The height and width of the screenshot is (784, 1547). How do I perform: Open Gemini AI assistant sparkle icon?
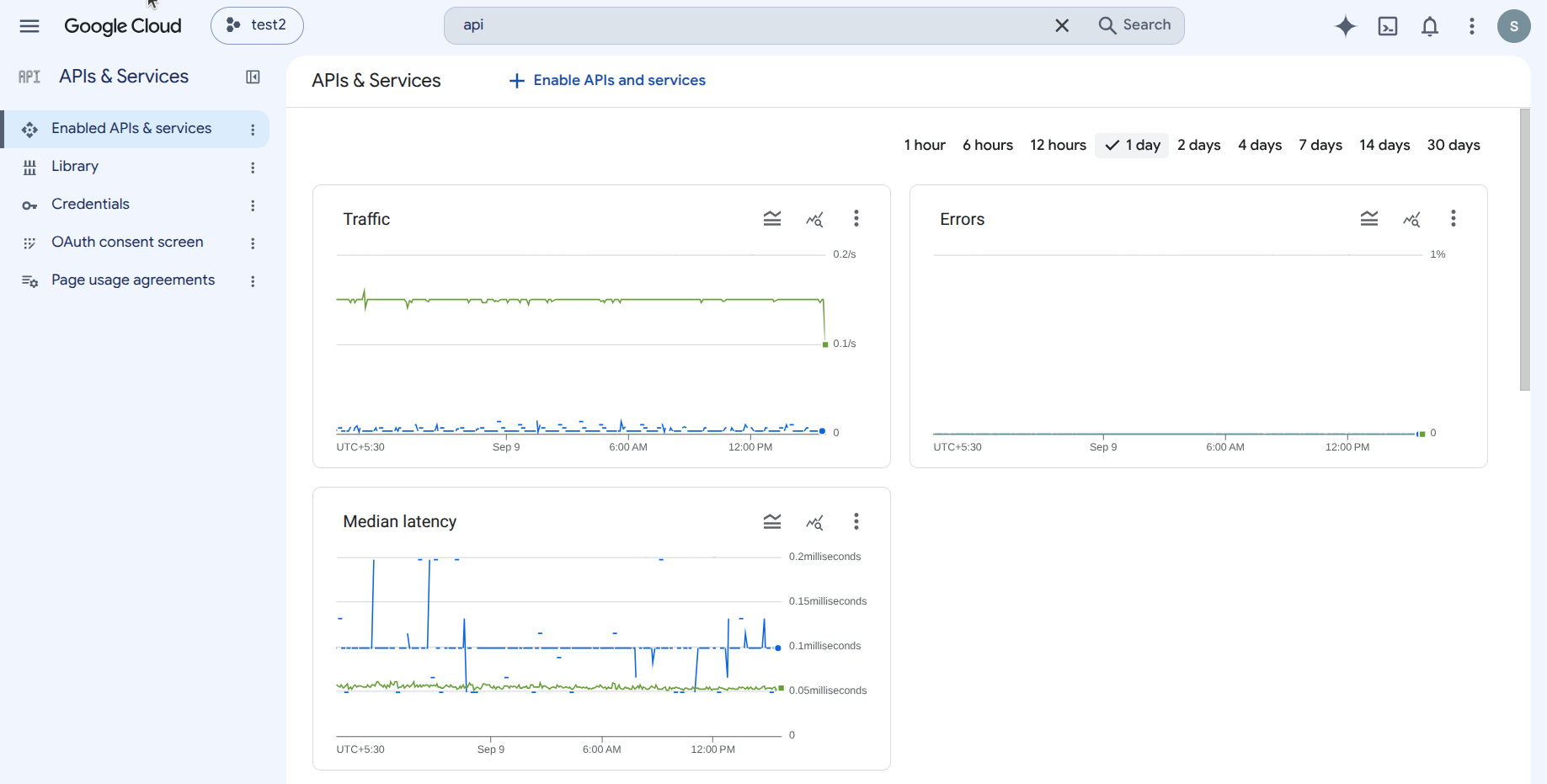tap(1346, 26)
